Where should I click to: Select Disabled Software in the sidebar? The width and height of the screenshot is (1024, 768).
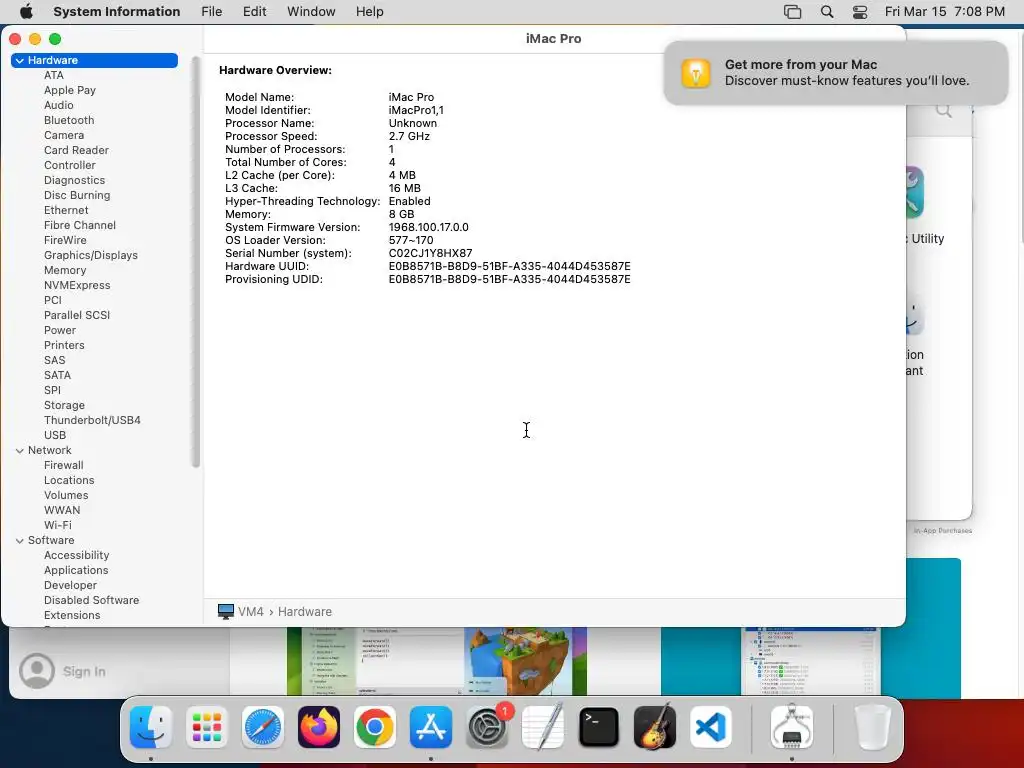[91, 601]
